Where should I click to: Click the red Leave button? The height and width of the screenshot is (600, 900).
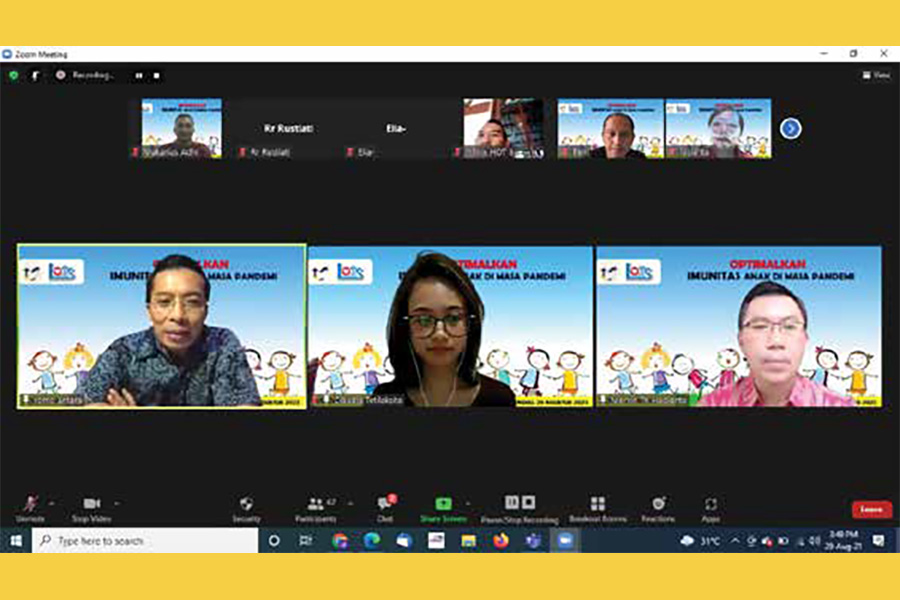871,509
